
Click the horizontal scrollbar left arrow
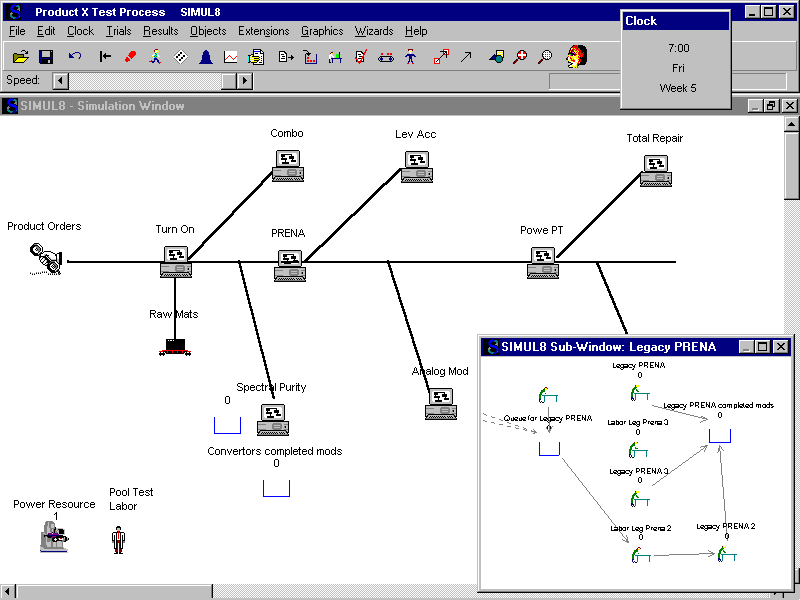pyautogui.click(x=8, y=592)
